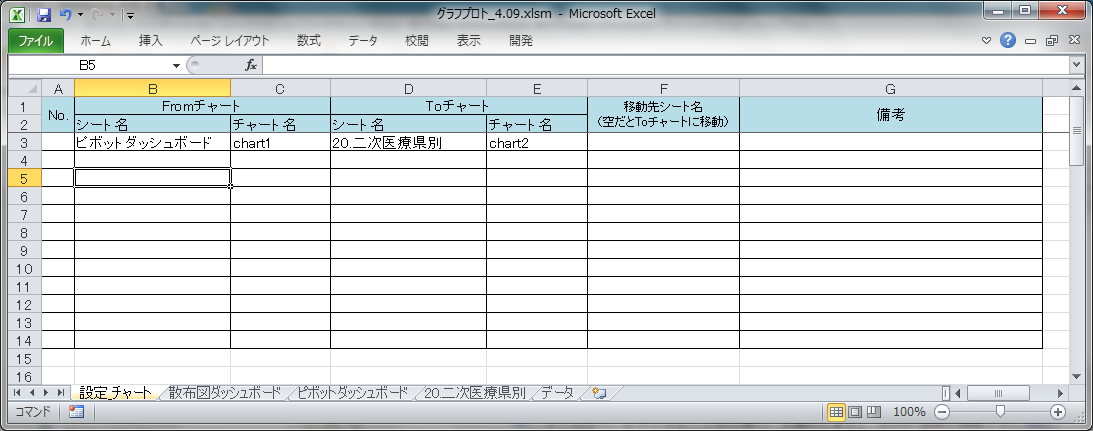The width and height of the screenshot is (1093, 431).
Task: Zoom out with the minus button
Action: [x=941, y=412]
